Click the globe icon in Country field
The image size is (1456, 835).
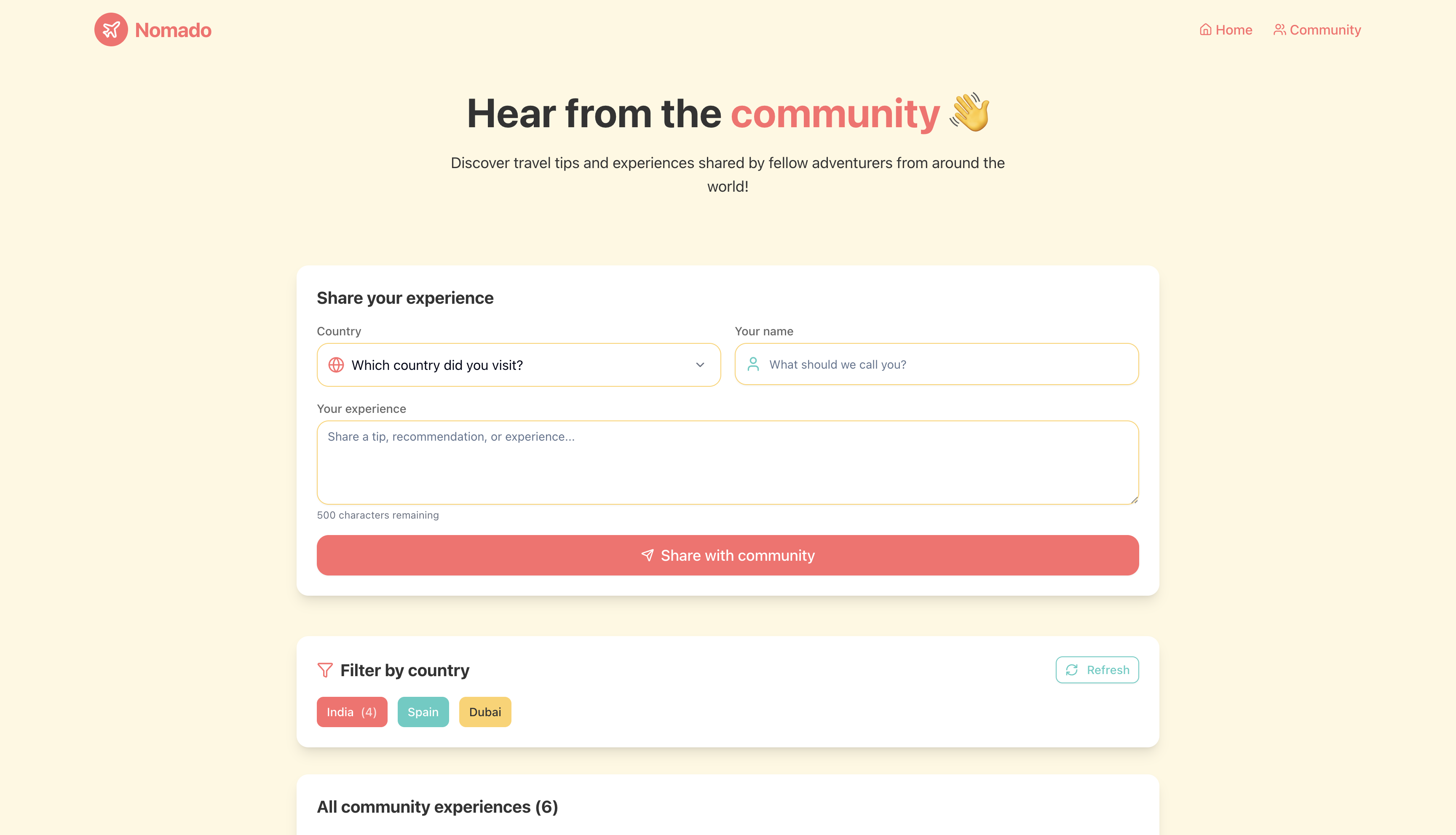[x=336, y=365]
